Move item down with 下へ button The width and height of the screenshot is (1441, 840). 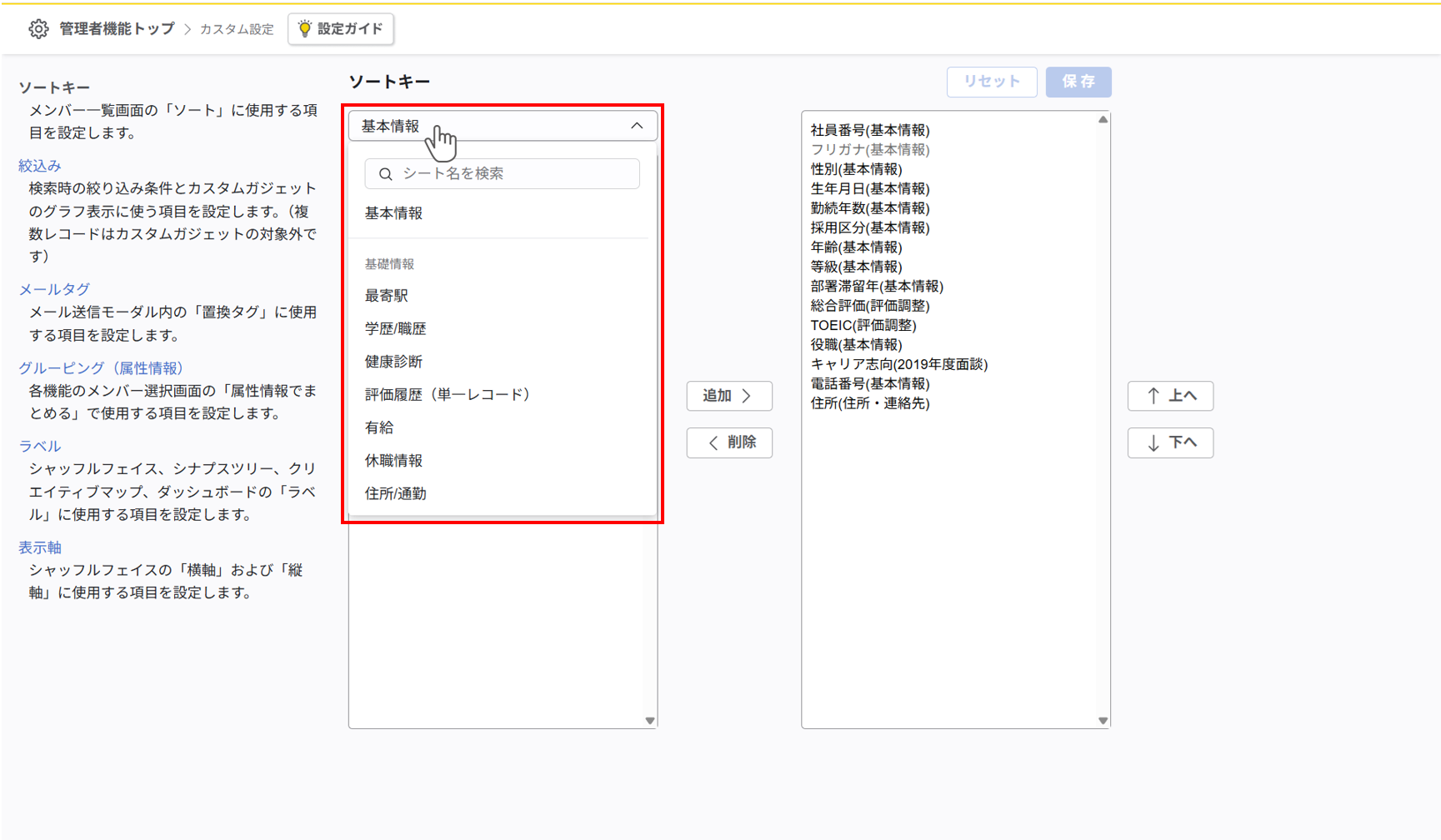tap(1169, 442)
